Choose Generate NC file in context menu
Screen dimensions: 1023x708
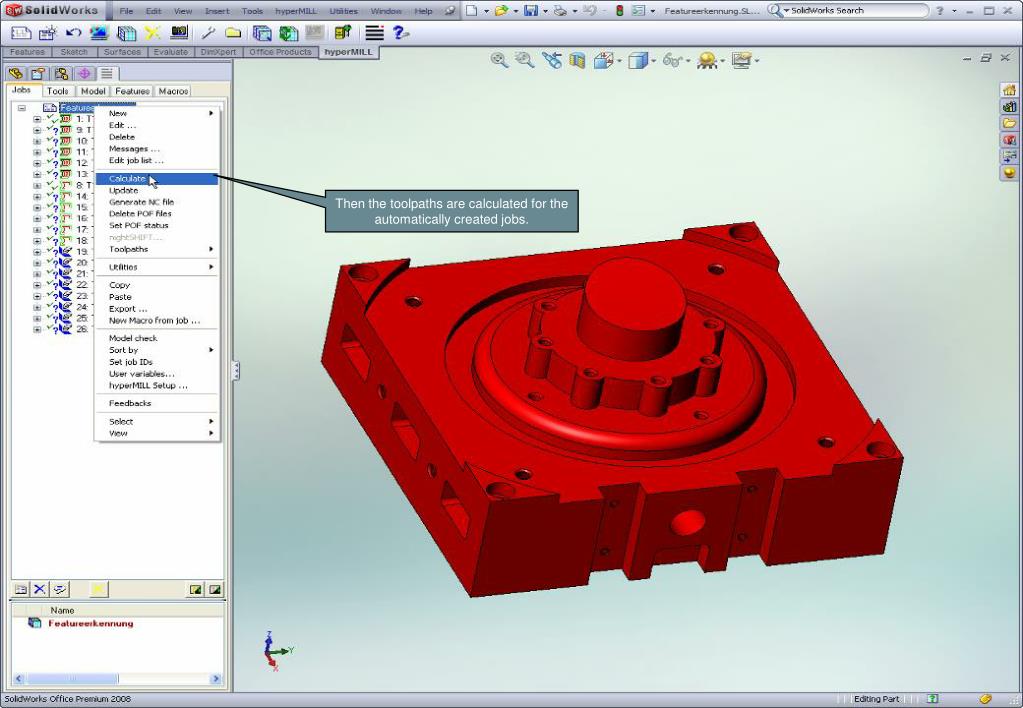click(x=157, y=202)
